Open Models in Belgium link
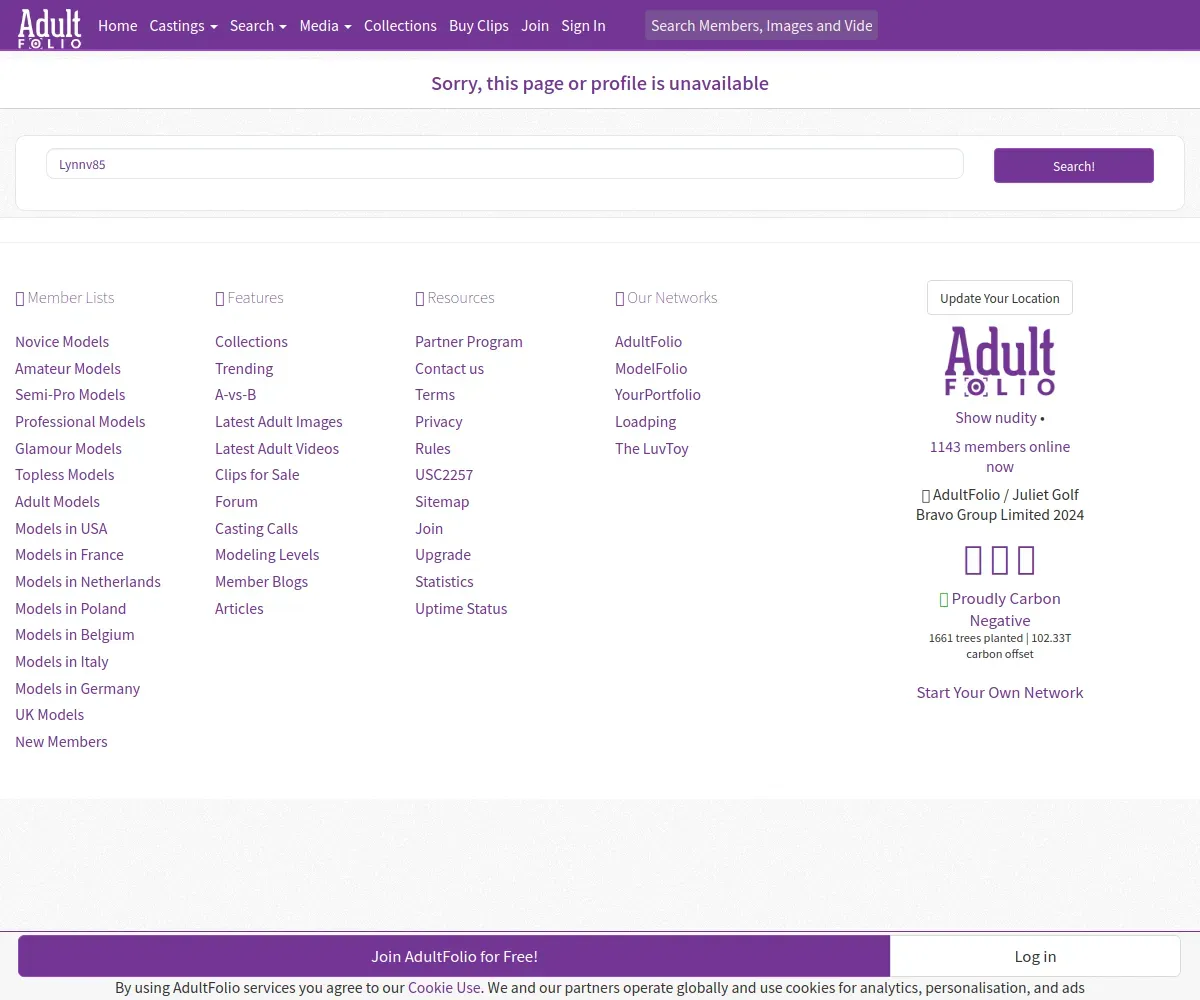Viewport: 1200px width, 1000px height. [75, 635]
